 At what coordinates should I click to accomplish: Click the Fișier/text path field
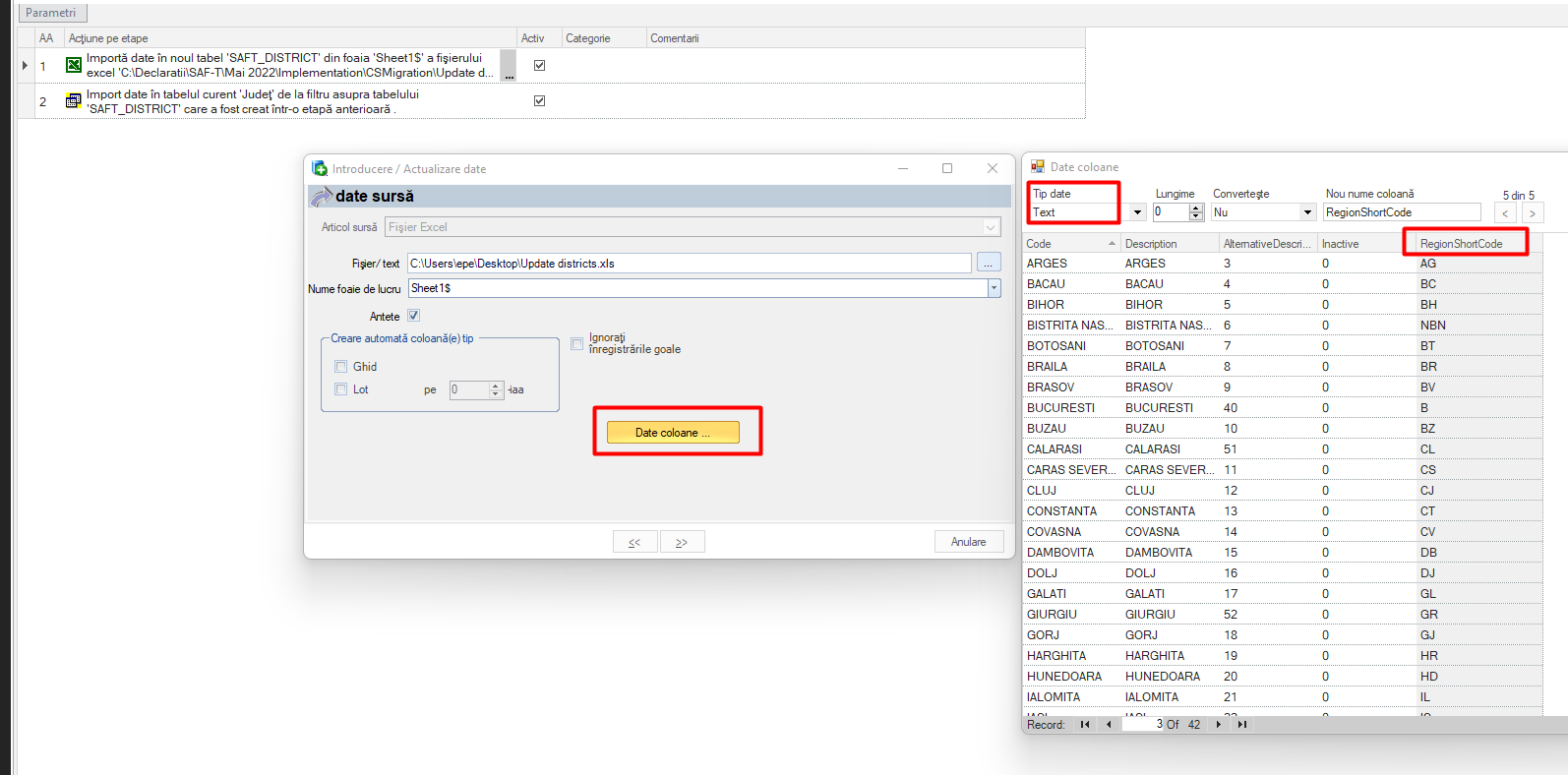coord(690,264)
